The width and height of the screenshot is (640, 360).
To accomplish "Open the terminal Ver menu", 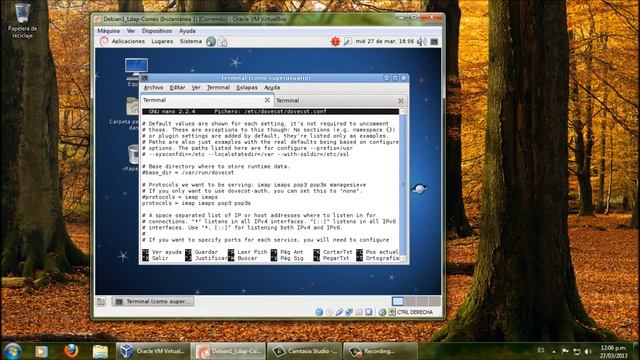I will tap(196, 87).
